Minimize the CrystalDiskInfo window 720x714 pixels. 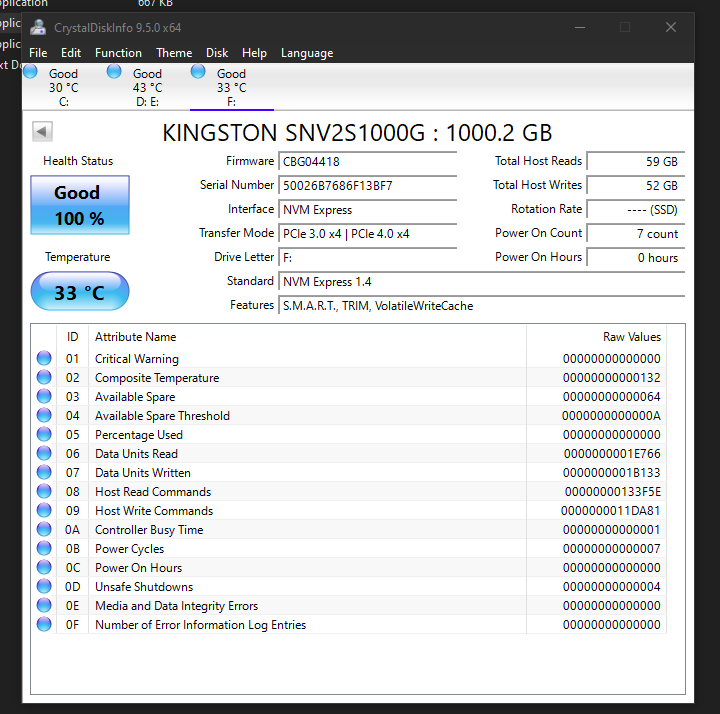pyautogui.click(x=580, y=27)
